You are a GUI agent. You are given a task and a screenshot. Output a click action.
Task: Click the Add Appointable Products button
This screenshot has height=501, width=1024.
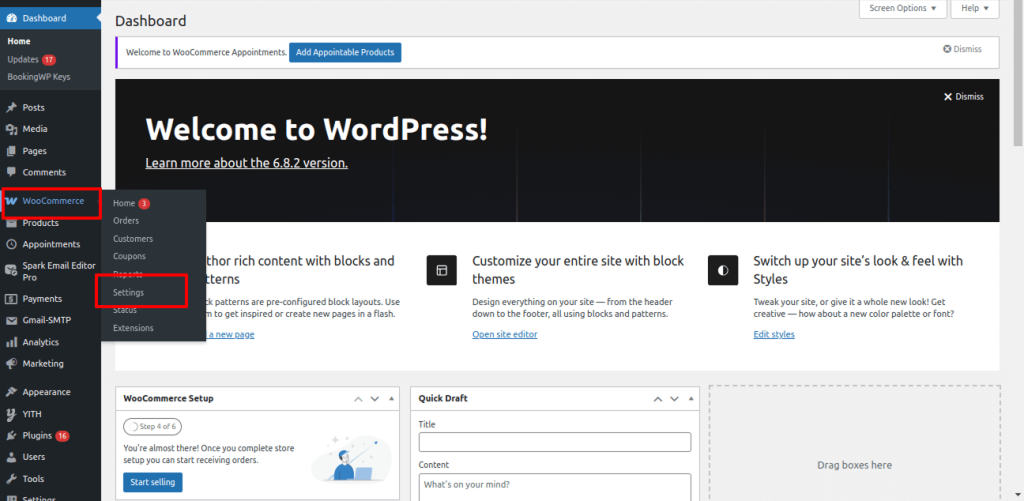[345, 52]
